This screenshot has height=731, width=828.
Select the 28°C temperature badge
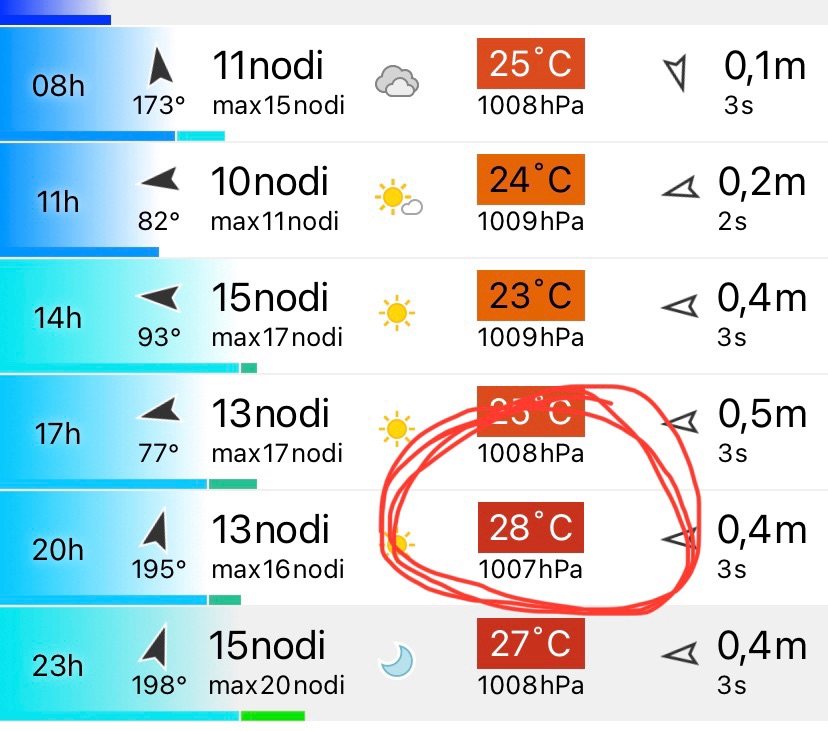point(530,528)
